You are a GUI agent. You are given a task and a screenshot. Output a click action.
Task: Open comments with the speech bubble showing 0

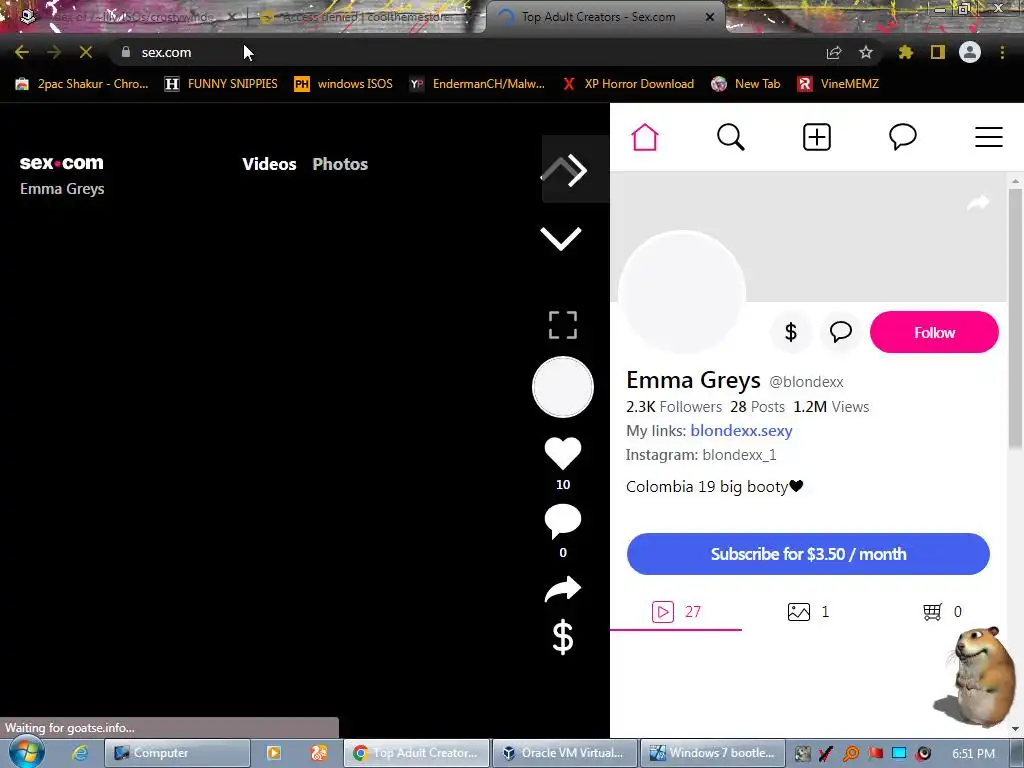(x=563, y=521)
